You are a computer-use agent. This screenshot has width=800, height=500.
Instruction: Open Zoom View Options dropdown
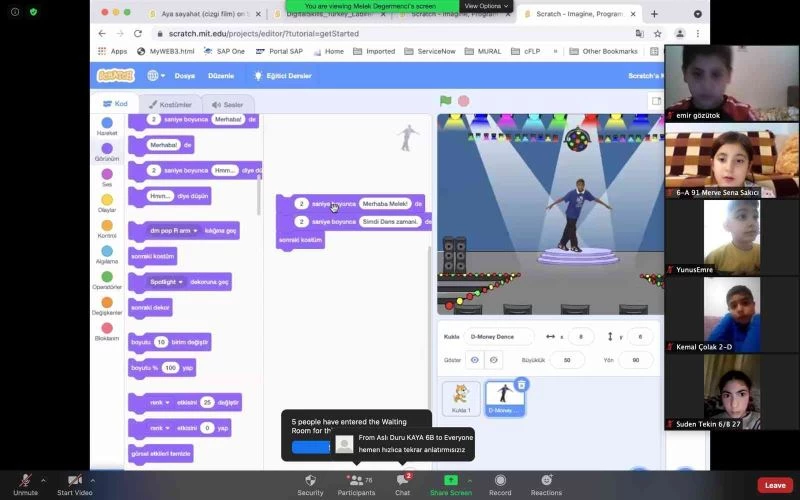tap(486, 6)
